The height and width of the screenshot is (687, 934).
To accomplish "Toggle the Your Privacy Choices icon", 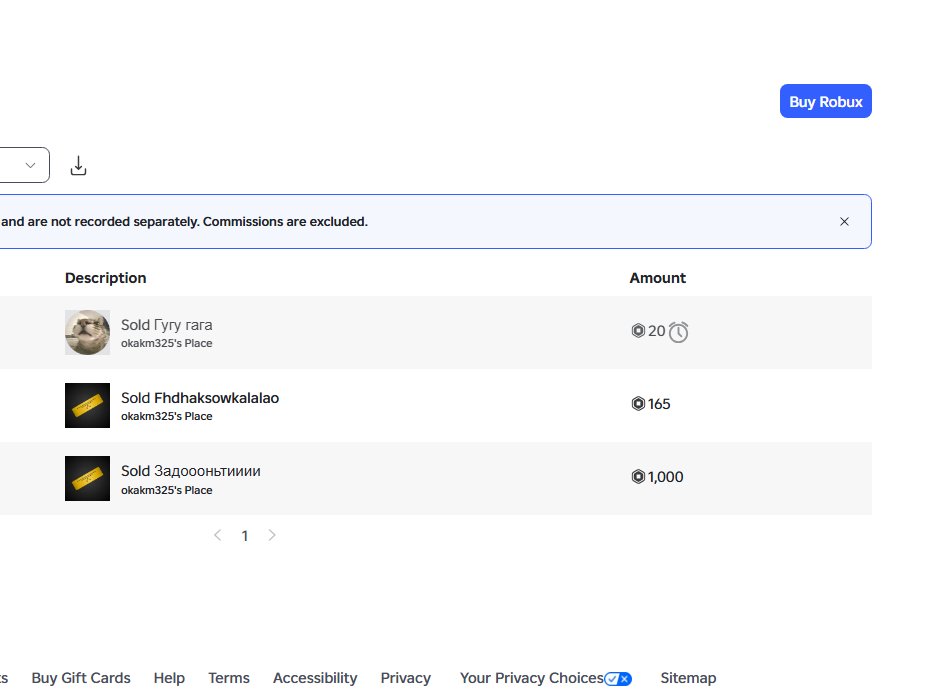I will point(618,679).
